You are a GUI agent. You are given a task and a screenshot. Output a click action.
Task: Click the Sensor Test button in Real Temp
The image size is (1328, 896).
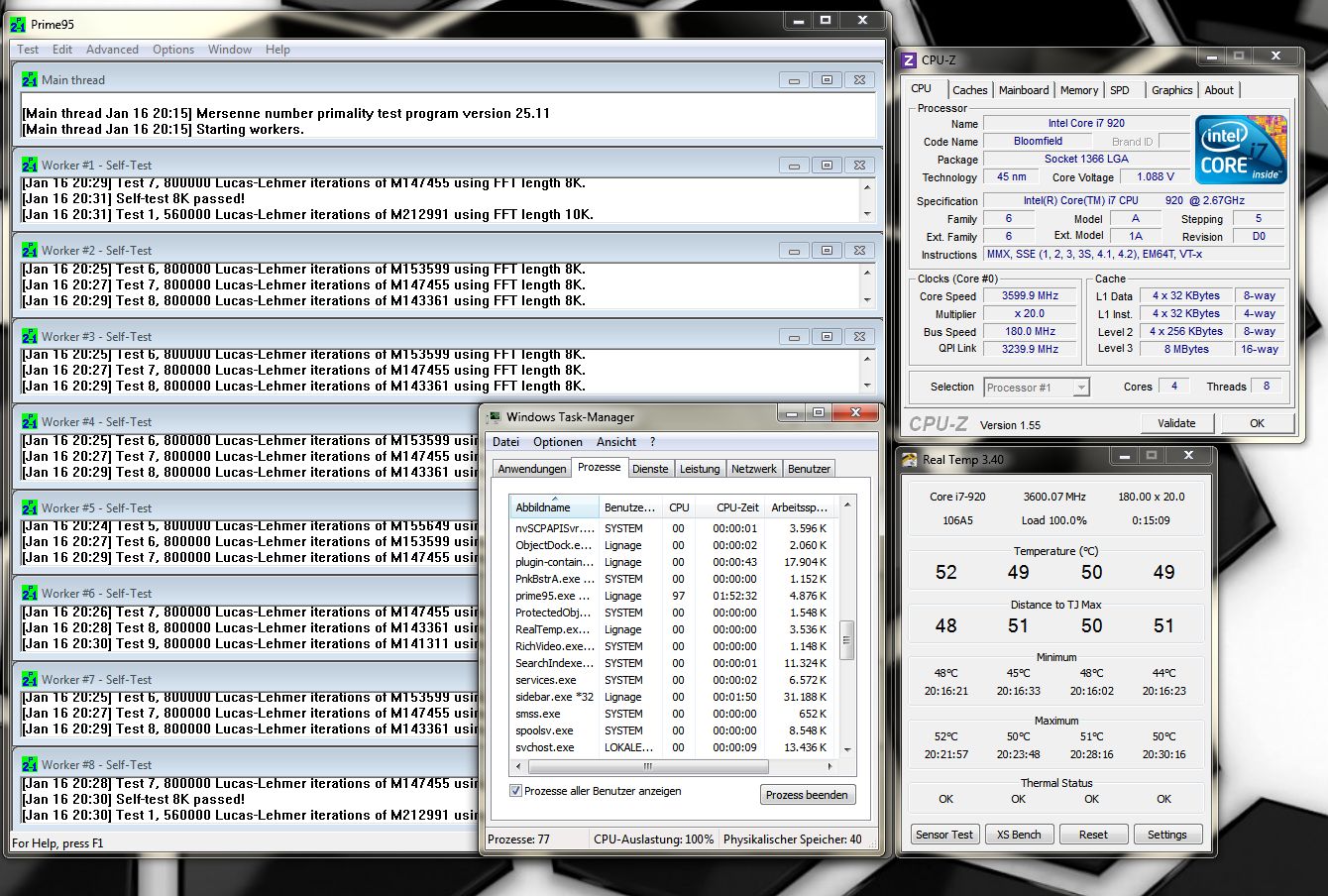(943, 835)
